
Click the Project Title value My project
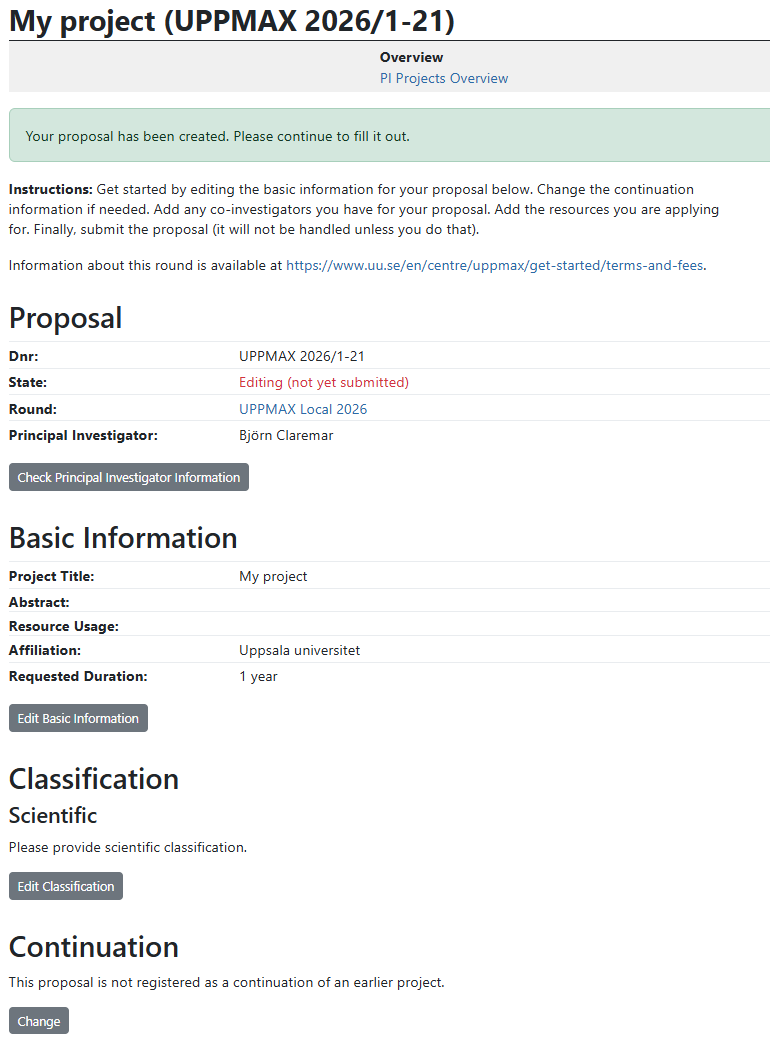[x=273, y=576]
